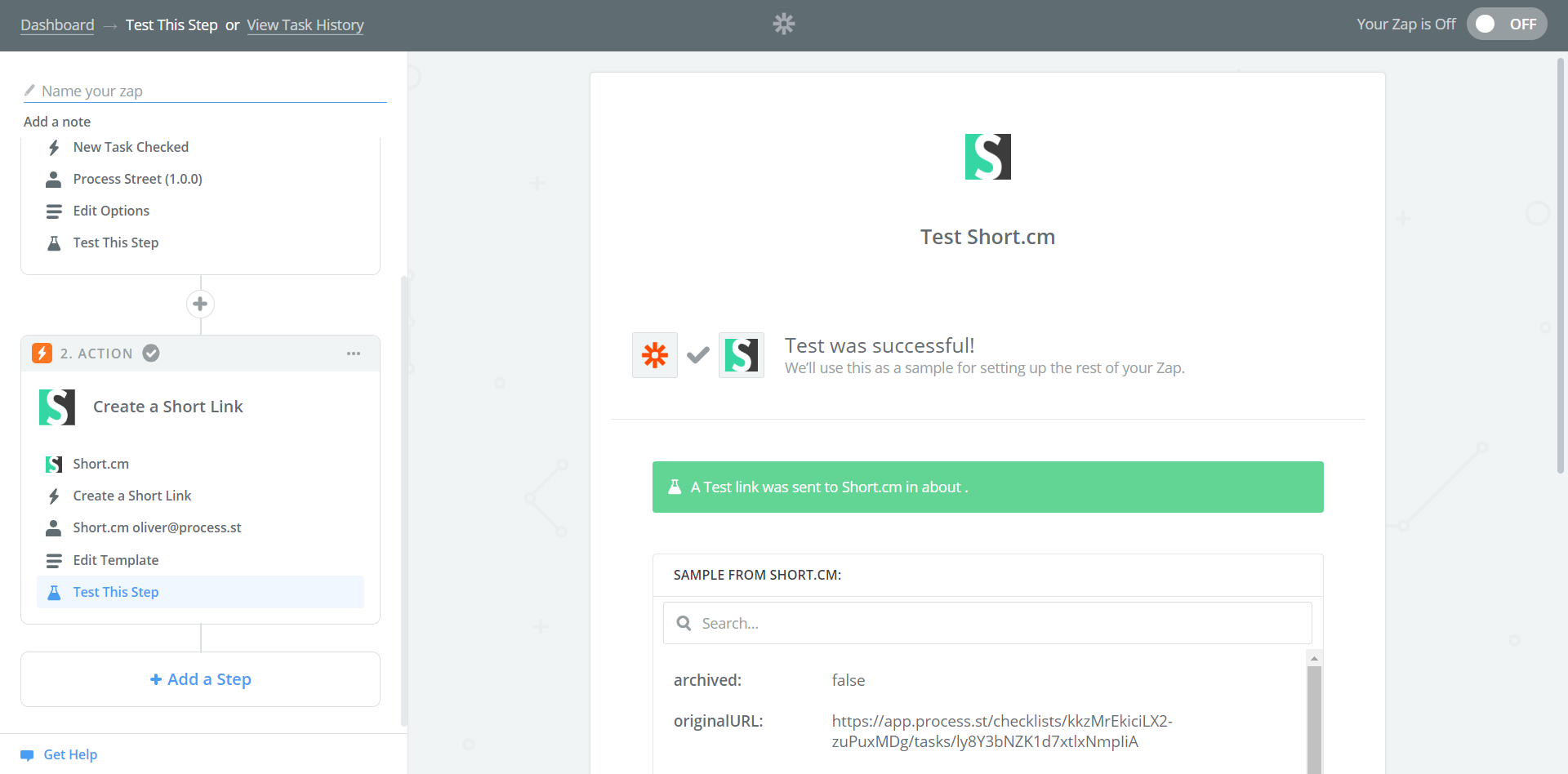Open View Task History
This screenshot has width=1568, height=774.
click(305, 24)
